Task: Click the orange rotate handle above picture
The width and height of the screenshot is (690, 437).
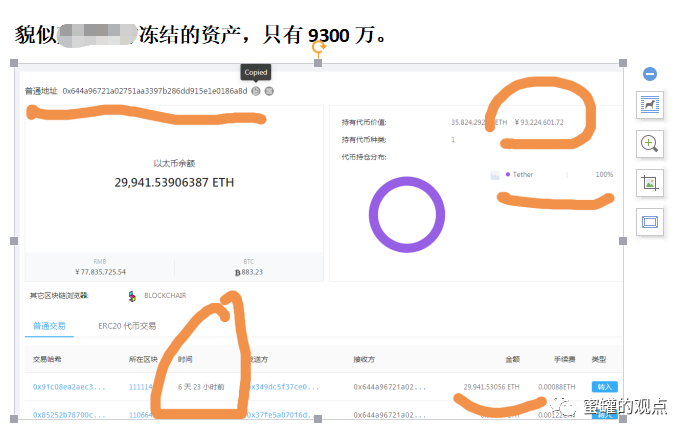Action: click(319, 47)
